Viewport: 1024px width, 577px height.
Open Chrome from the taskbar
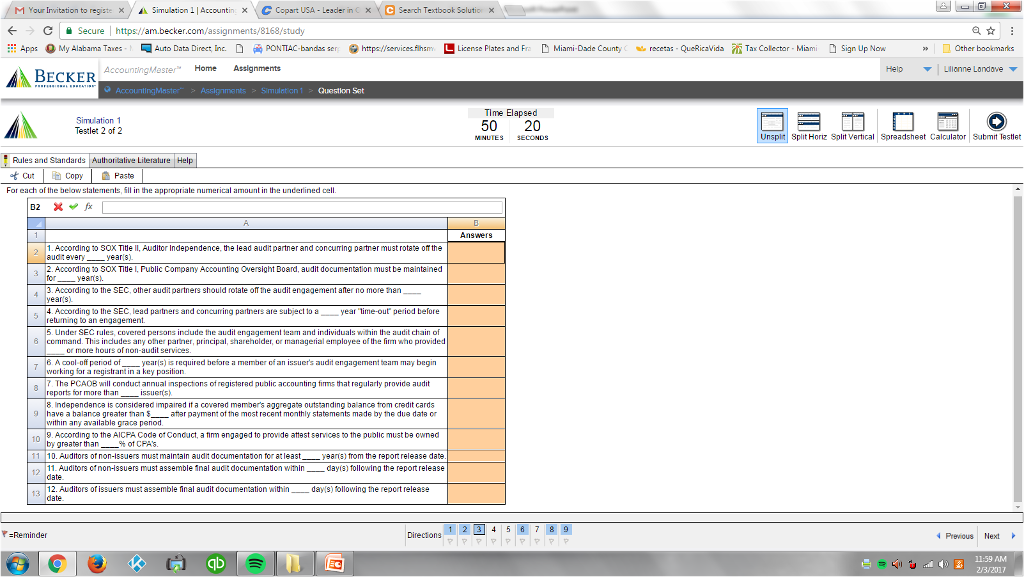click(57, 563)
